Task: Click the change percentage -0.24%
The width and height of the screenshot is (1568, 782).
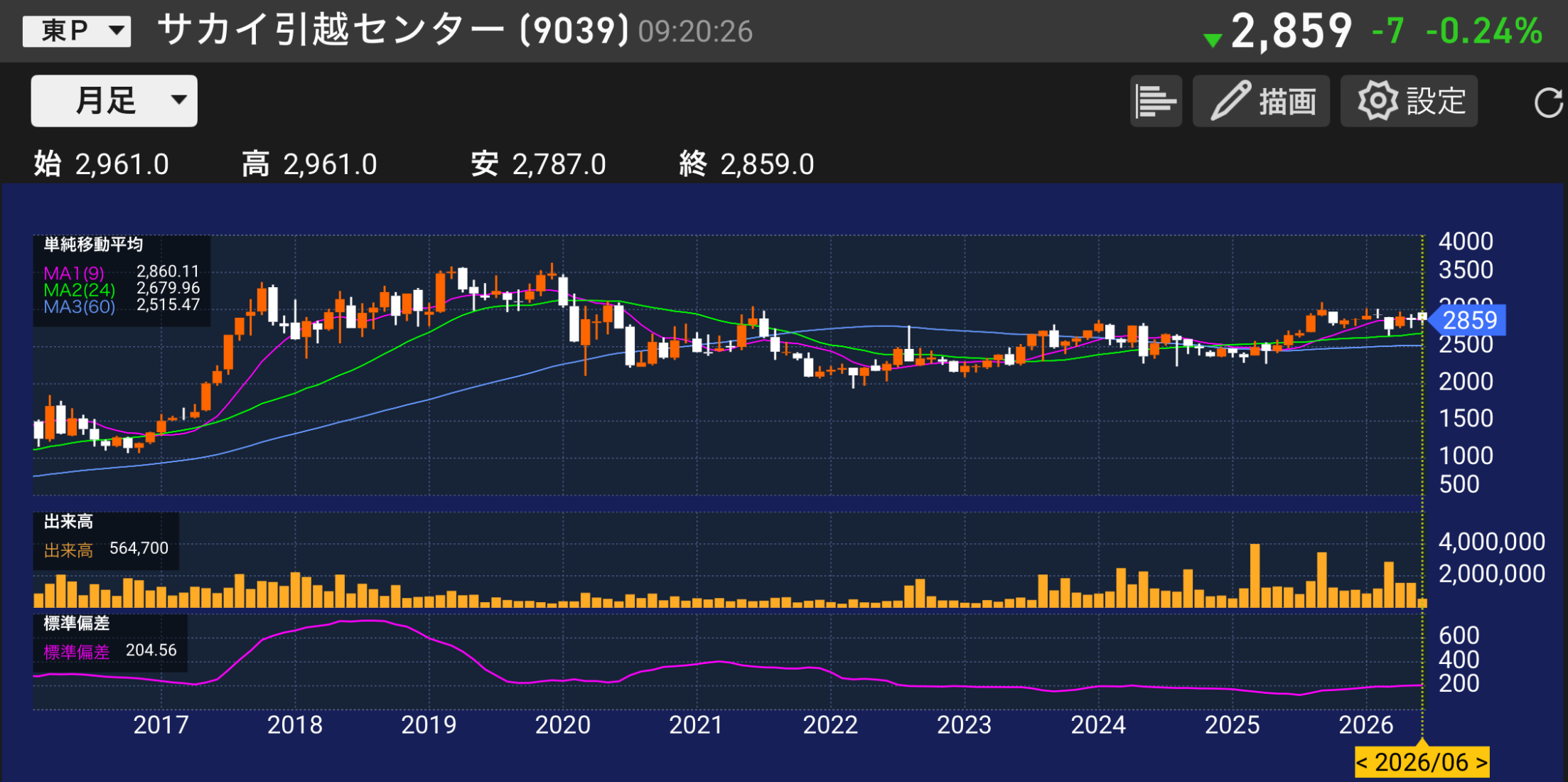Action: click(x=1484, y=31)
